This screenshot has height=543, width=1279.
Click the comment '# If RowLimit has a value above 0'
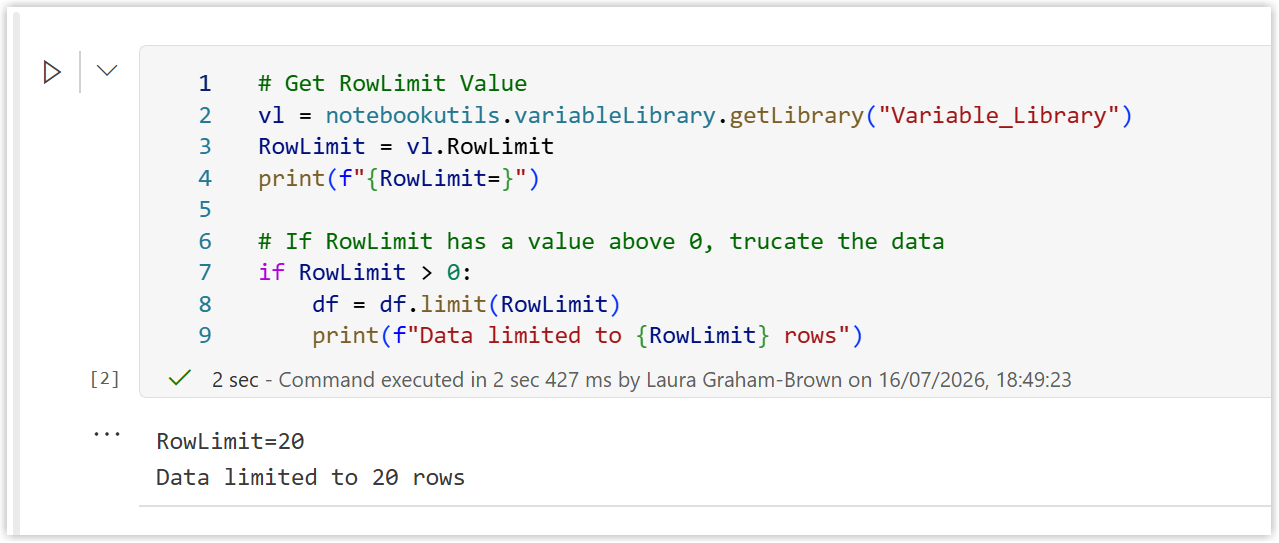(x=601, y=241)
